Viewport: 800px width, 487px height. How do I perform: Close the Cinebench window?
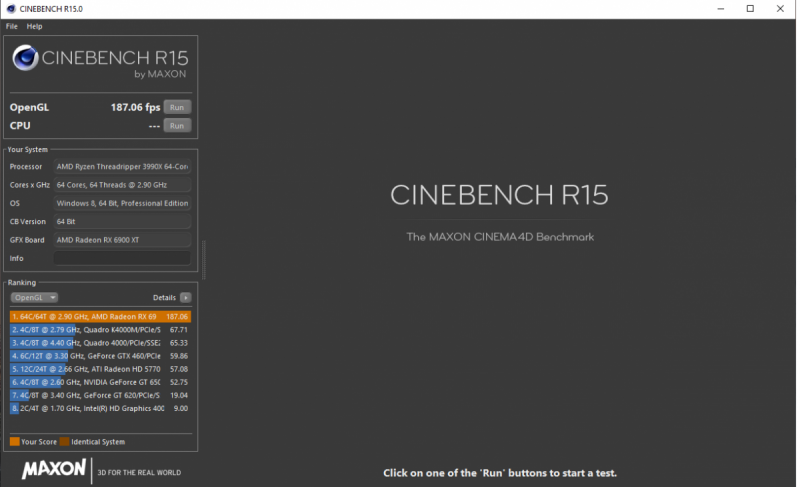pyautogui.click(x=780, y=9)
